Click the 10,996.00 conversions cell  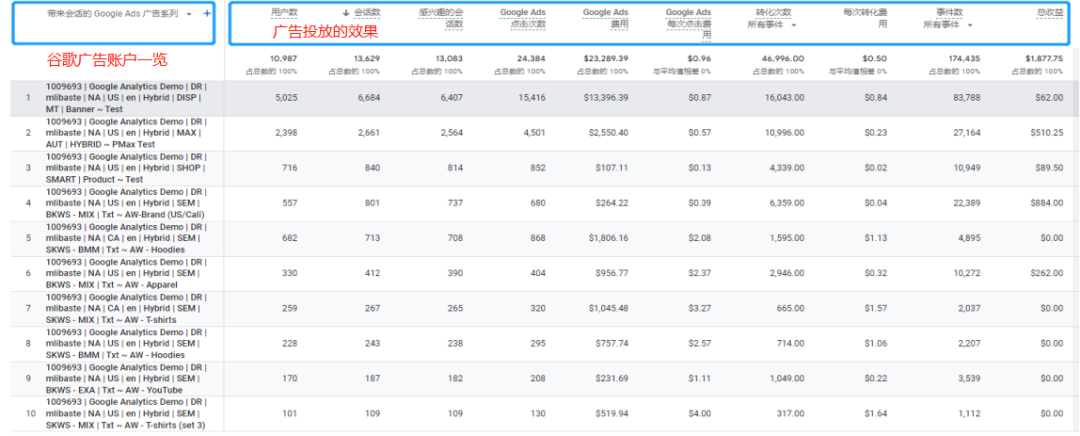point(784,133)
